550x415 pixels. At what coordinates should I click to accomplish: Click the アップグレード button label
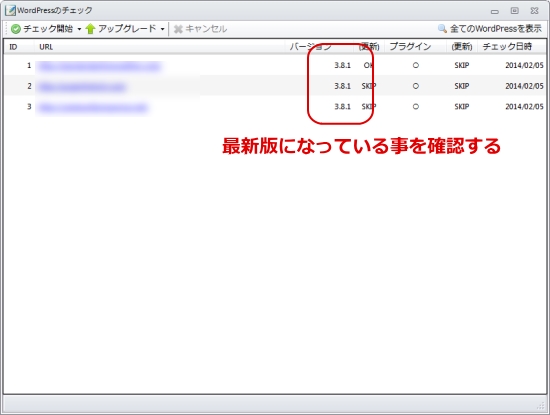127,29
